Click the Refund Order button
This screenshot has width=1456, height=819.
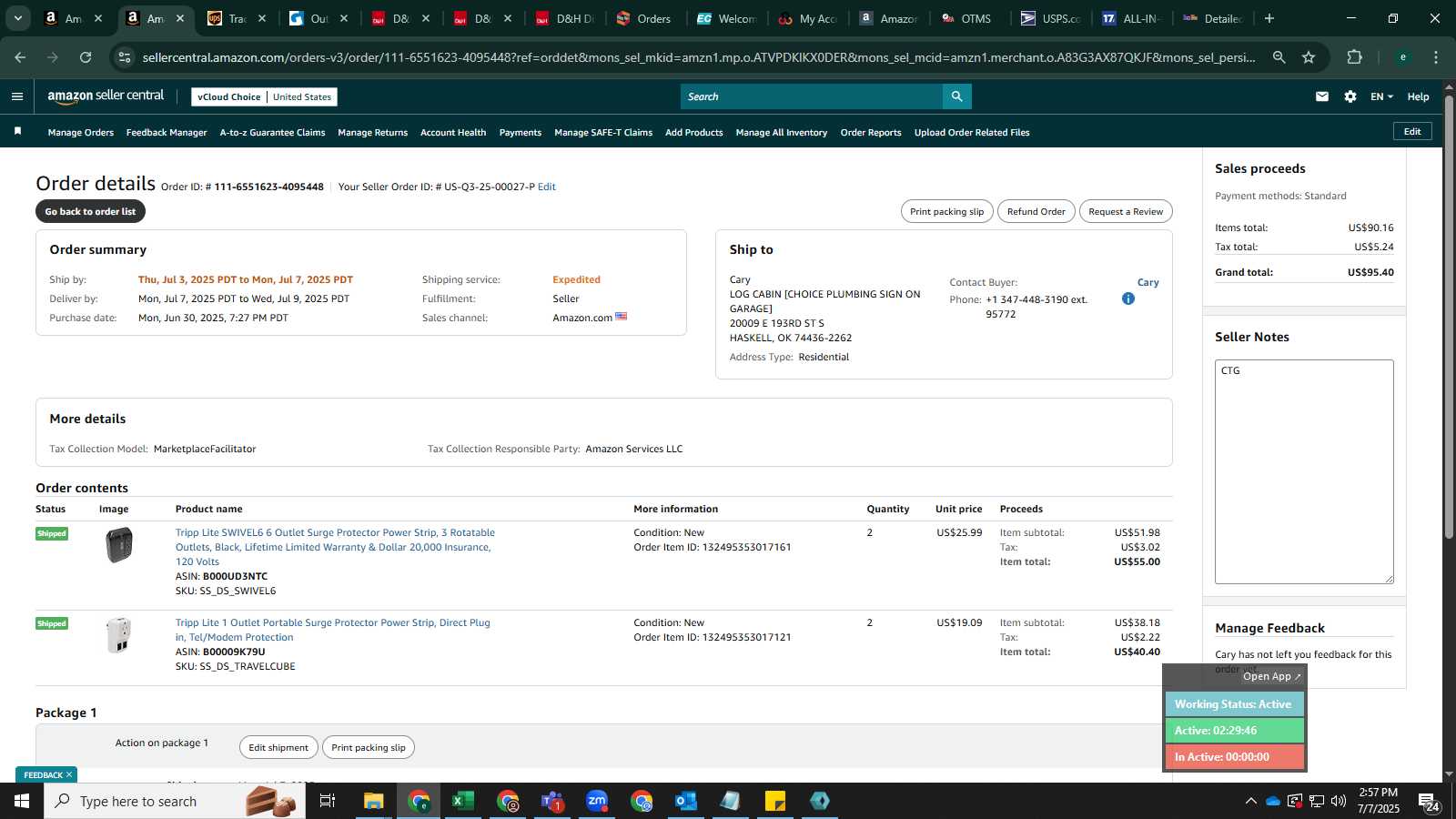click(x=1036, y=211)
